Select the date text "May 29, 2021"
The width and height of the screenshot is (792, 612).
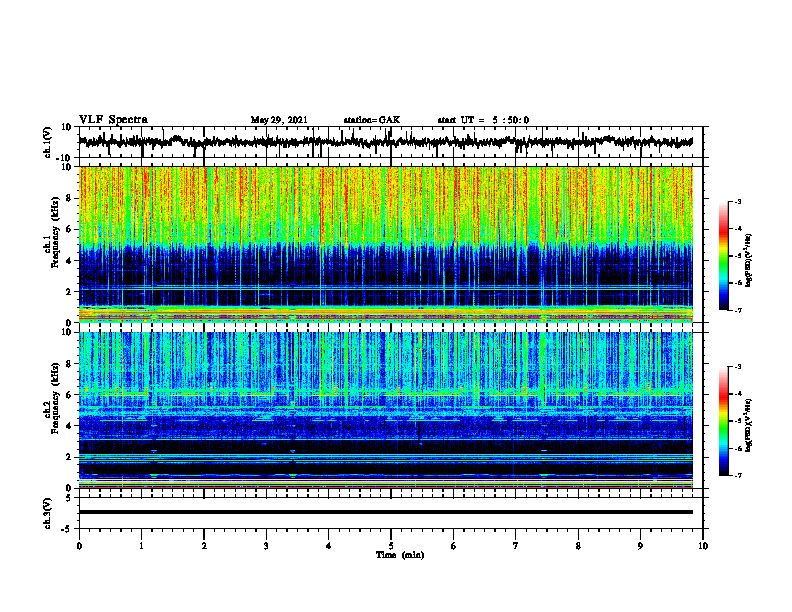(x=279, y=120)
